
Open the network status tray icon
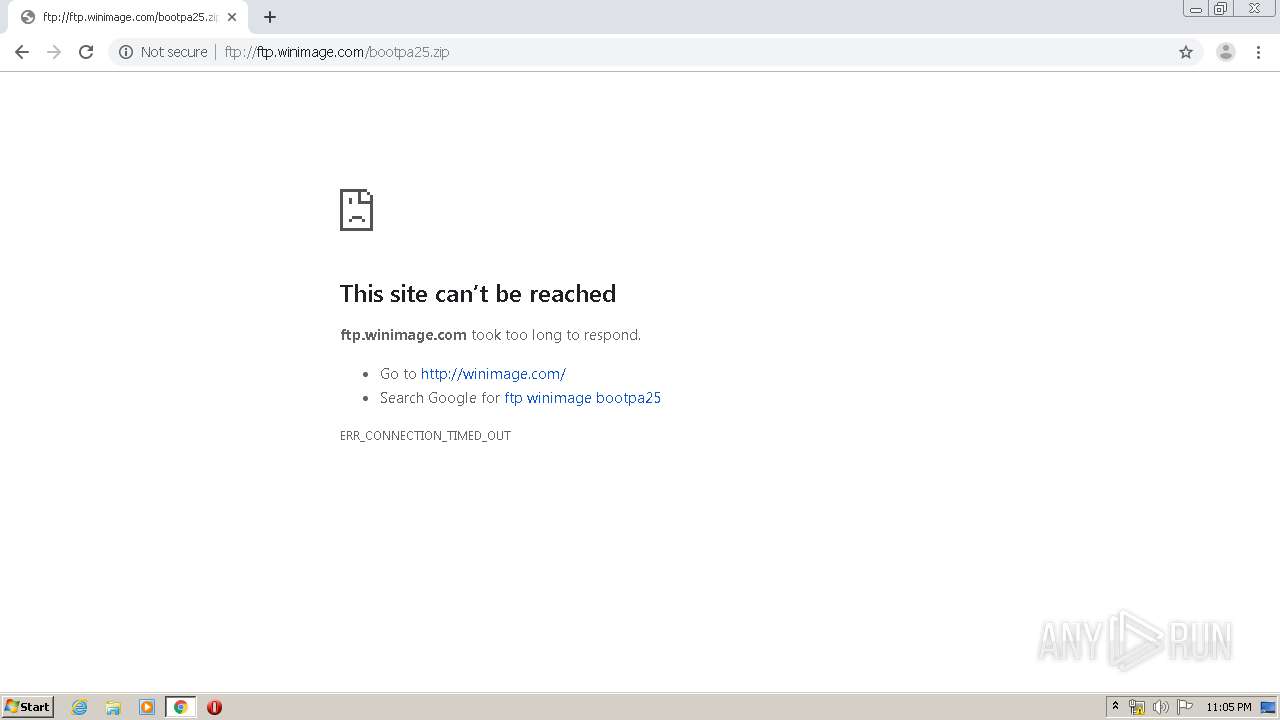(x=1137, y=707)
